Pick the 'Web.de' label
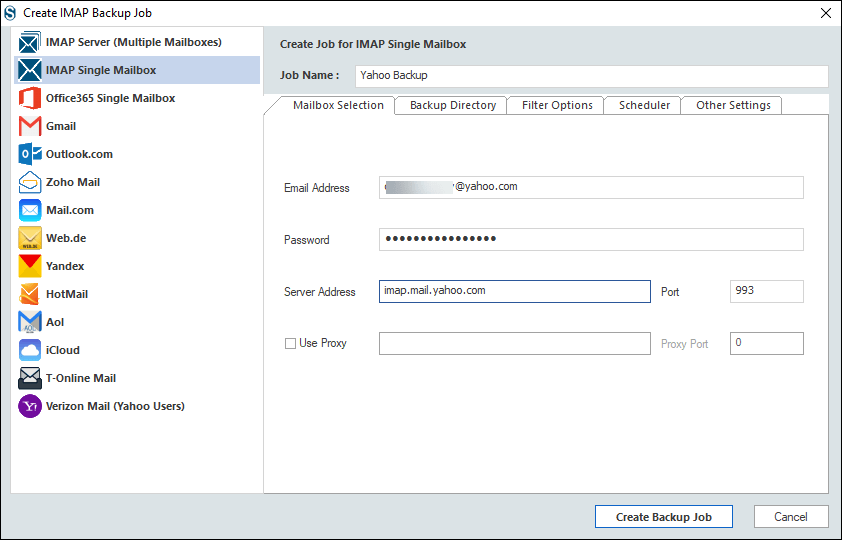 point(66,238)
